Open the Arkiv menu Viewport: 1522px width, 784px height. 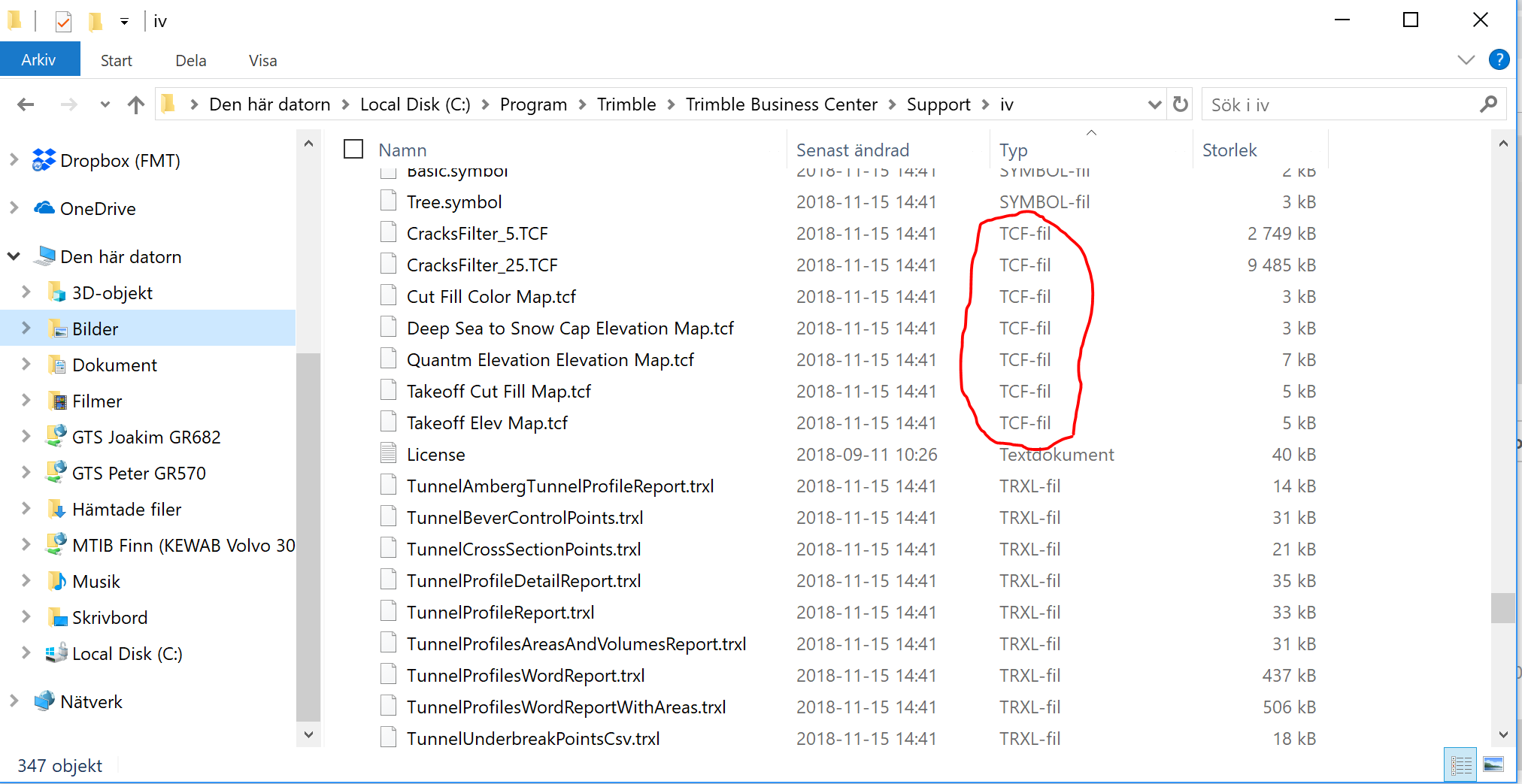(38, 59)
